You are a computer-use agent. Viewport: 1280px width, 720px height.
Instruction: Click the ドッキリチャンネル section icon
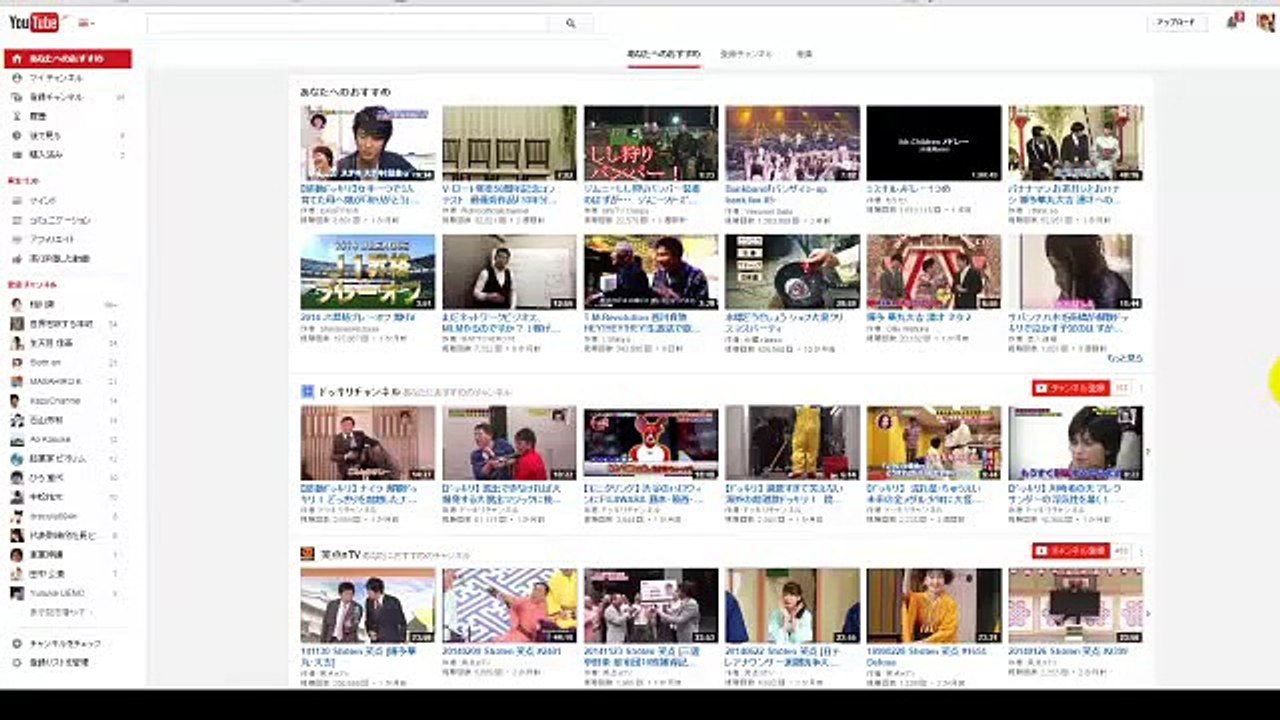point(307,391)
